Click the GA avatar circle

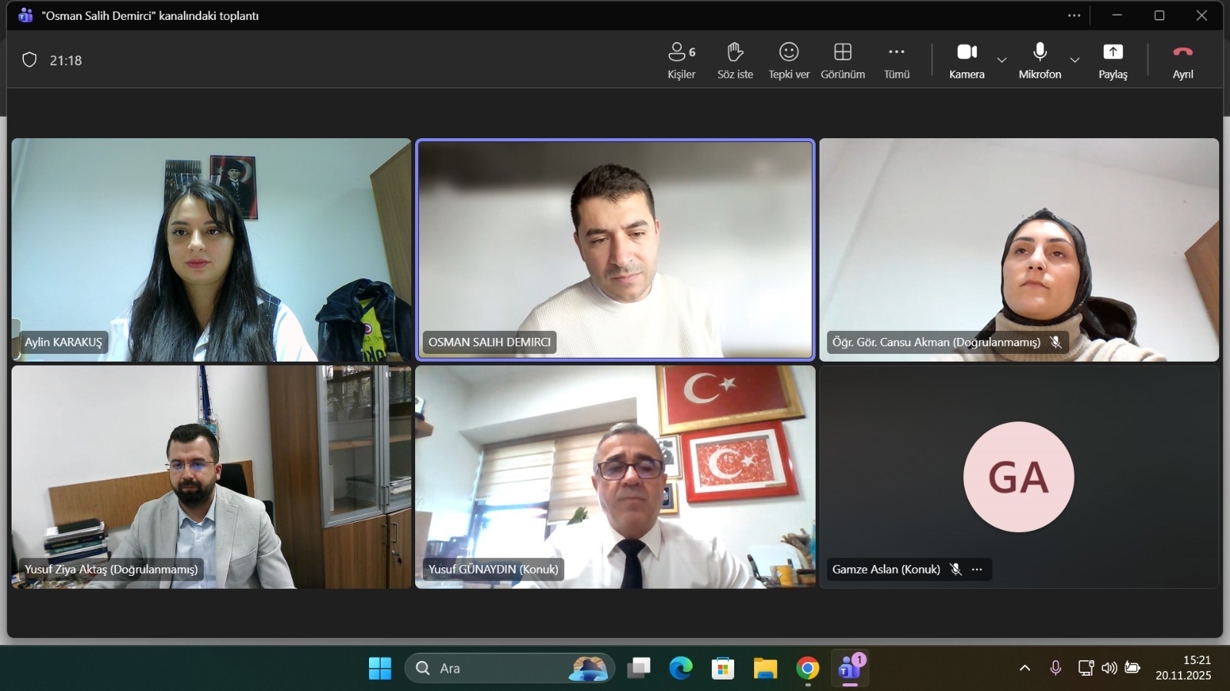pos(1018,477)
